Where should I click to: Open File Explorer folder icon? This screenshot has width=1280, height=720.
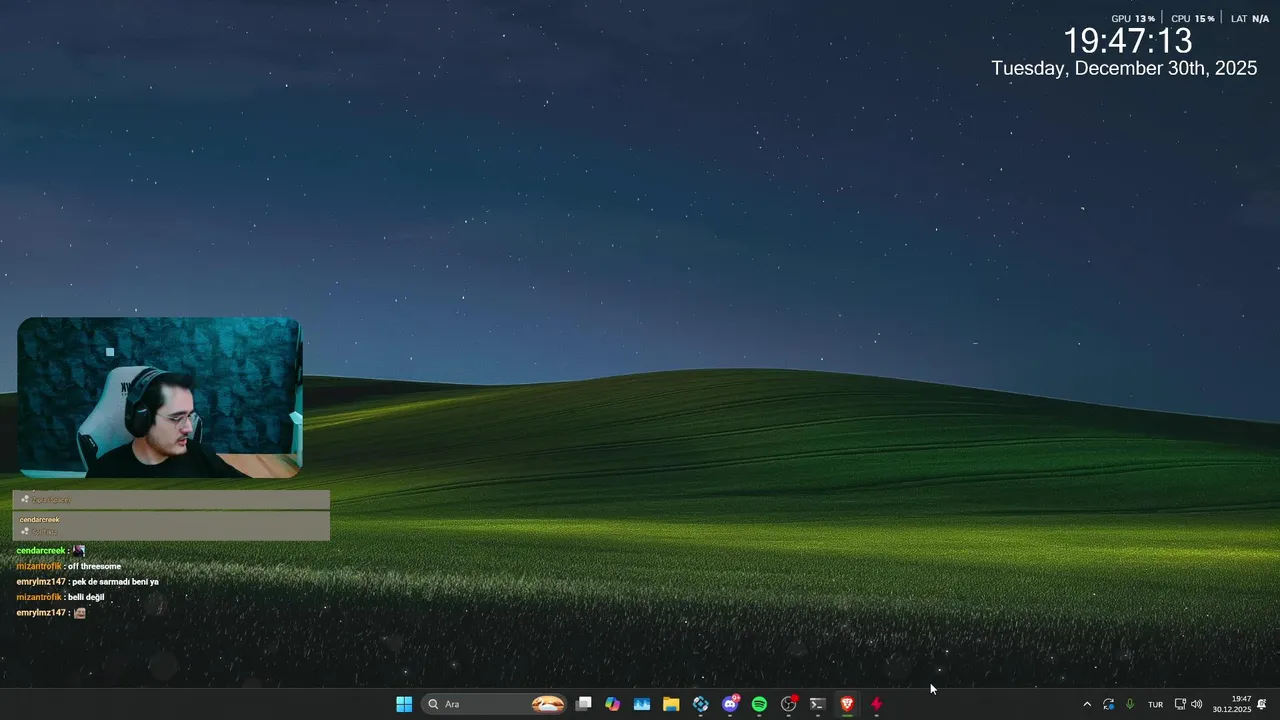click(671, 704)
